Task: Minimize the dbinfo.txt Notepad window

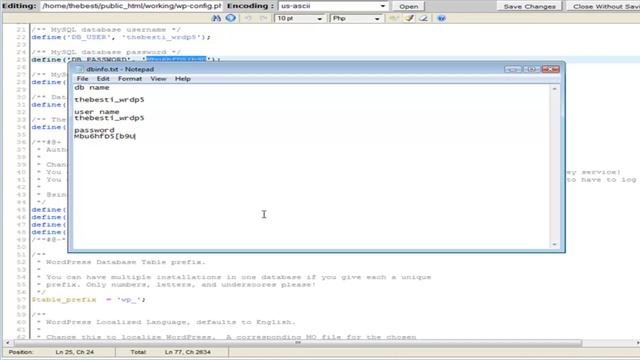Action: [513, 69]
